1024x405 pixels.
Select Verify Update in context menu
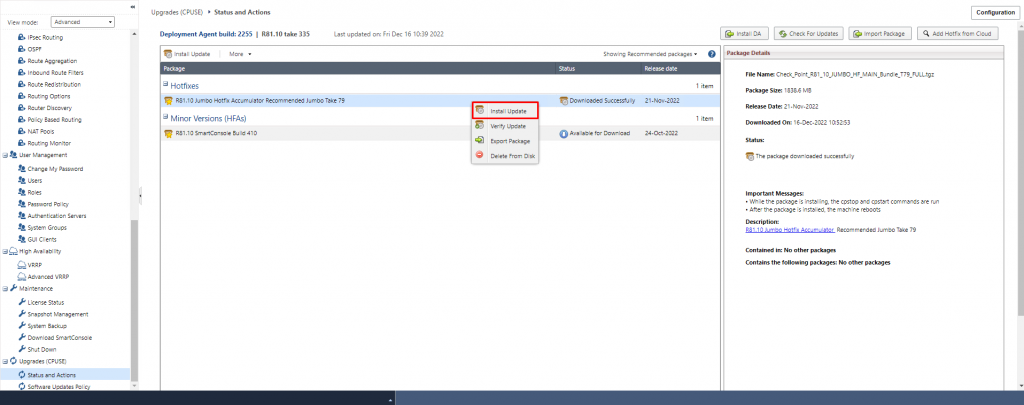click(x=508, y=126)
